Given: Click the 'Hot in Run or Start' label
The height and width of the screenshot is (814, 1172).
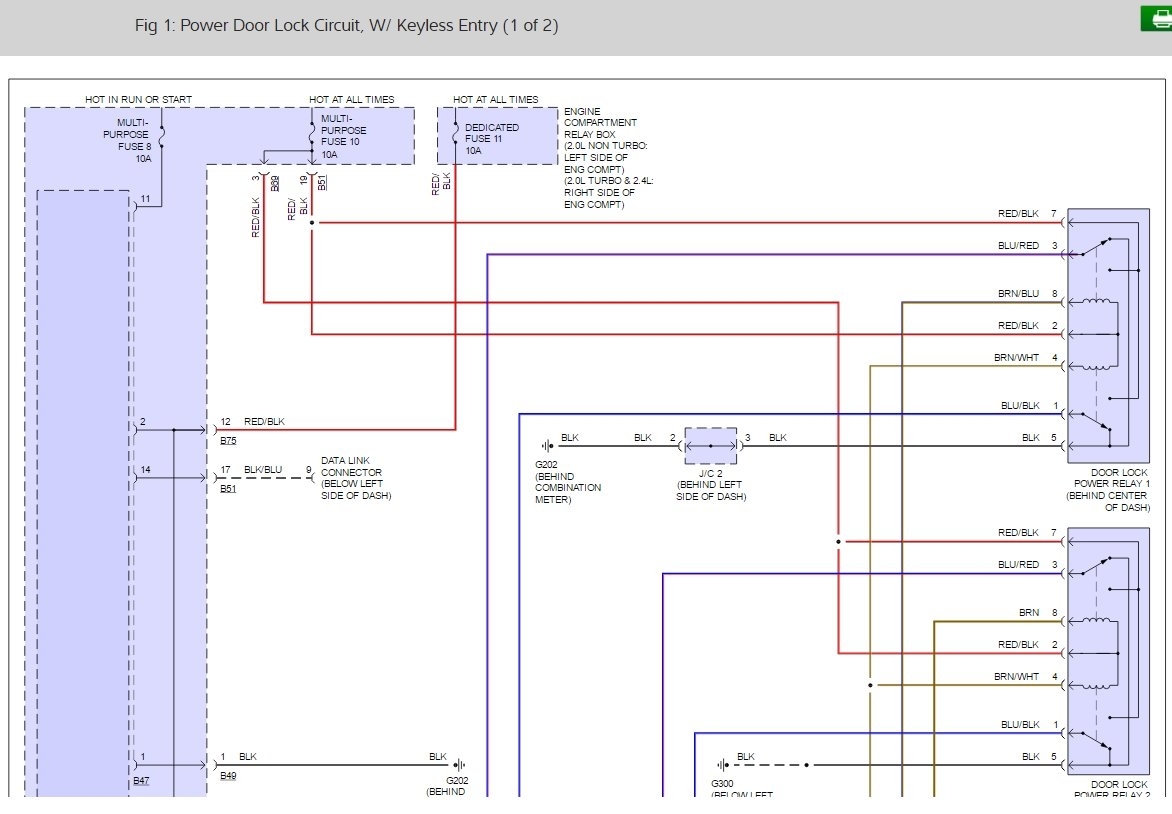Looking at the screenshot, I should pos(138,99).
